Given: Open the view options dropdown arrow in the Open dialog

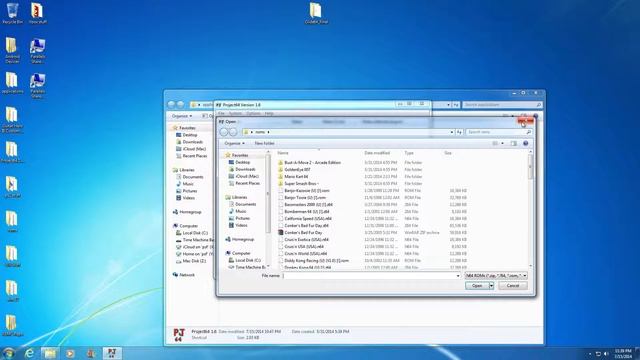Looking at the screenshot, I should coord(502,143).
